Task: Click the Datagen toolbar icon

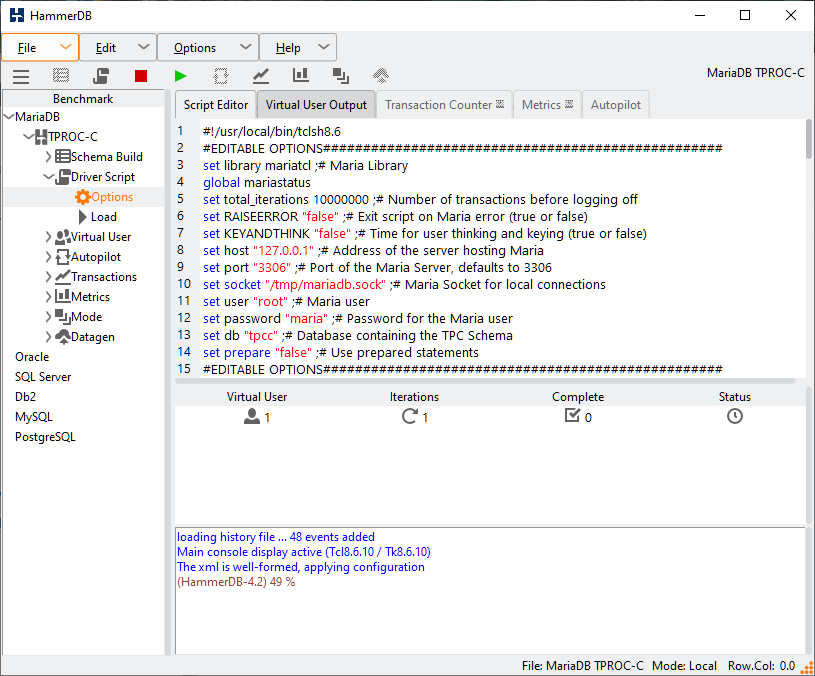Action: [381, 76]
